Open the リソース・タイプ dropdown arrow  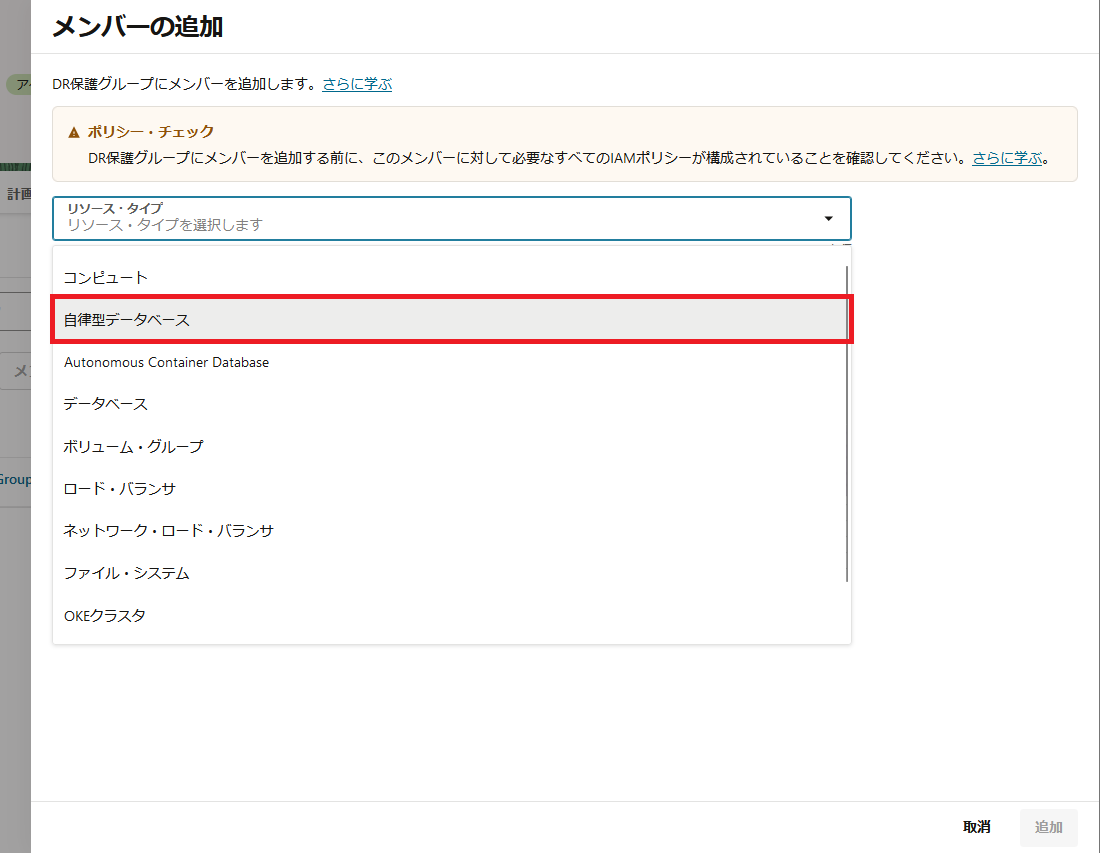(828, 218)
